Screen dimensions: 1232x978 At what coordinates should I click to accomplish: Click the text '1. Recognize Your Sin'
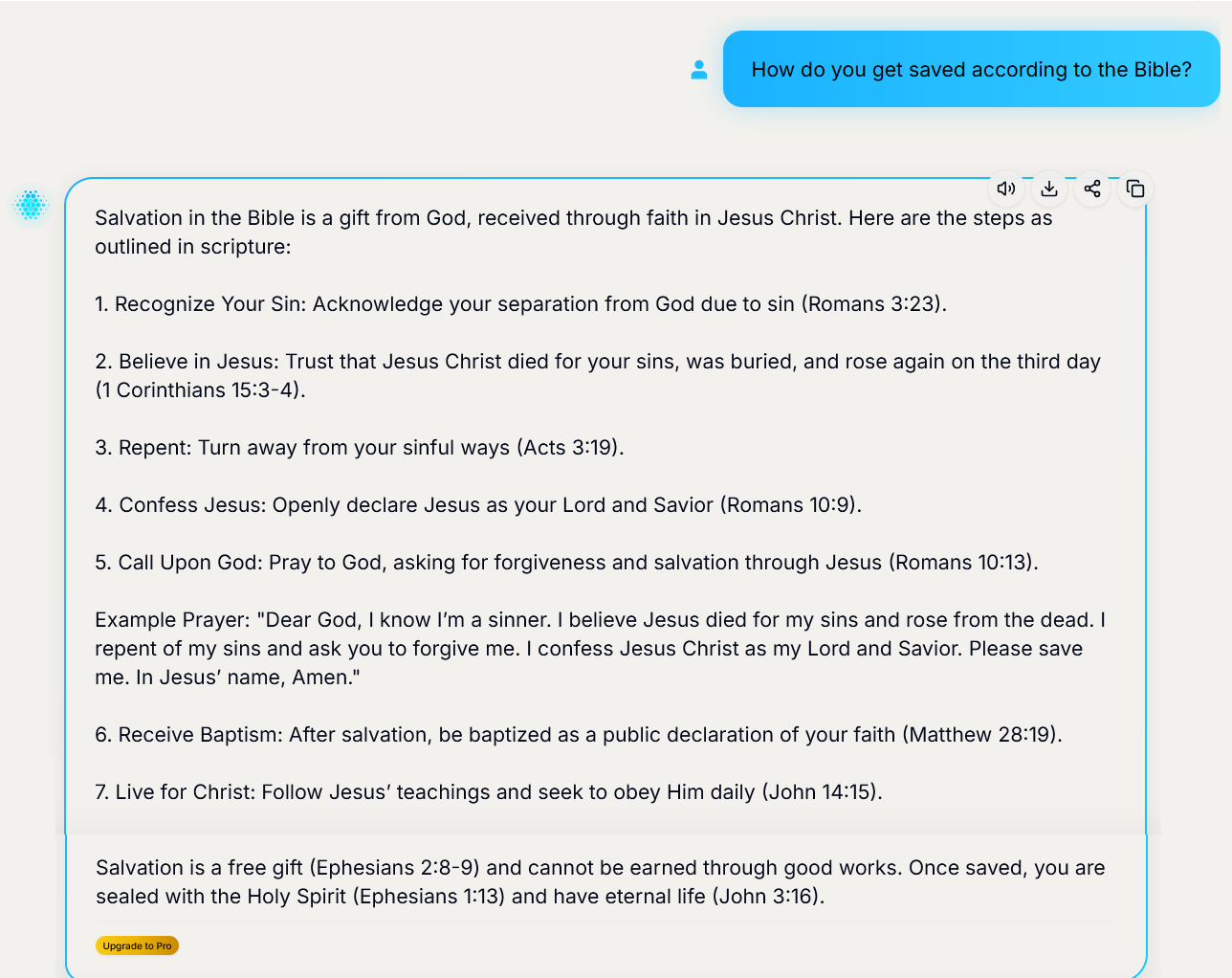click(x=198, y=304)
